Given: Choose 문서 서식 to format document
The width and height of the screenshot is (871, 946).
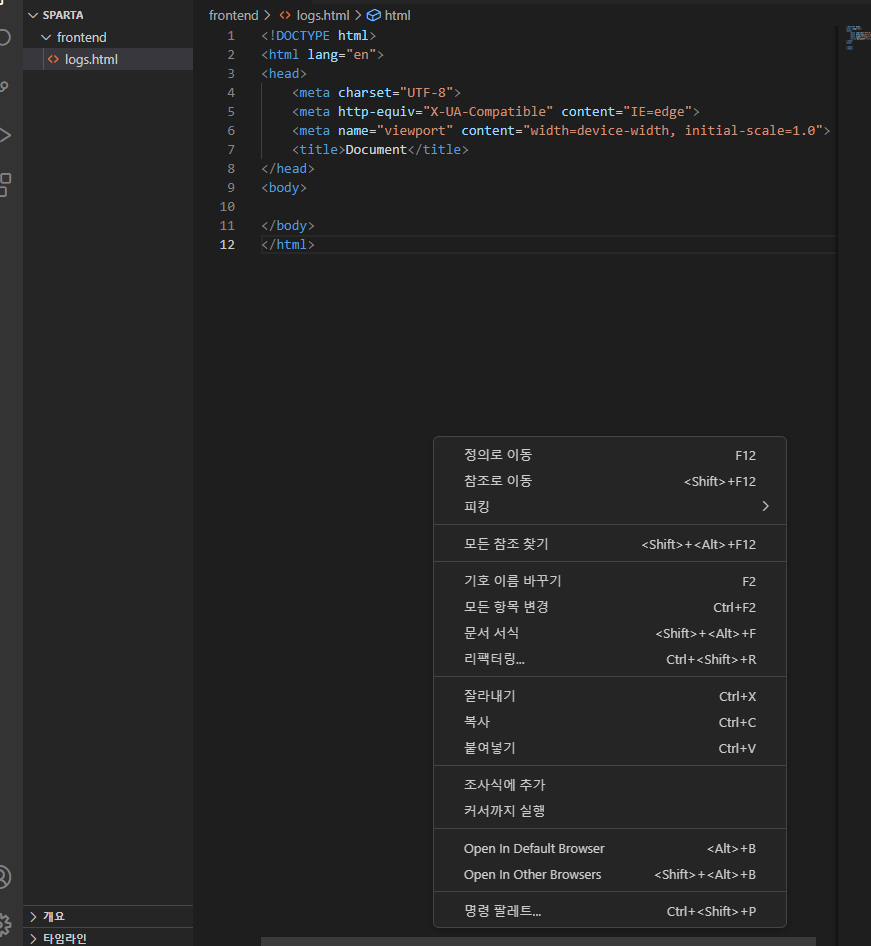Looking at the screenshot, I should [610, 633].
